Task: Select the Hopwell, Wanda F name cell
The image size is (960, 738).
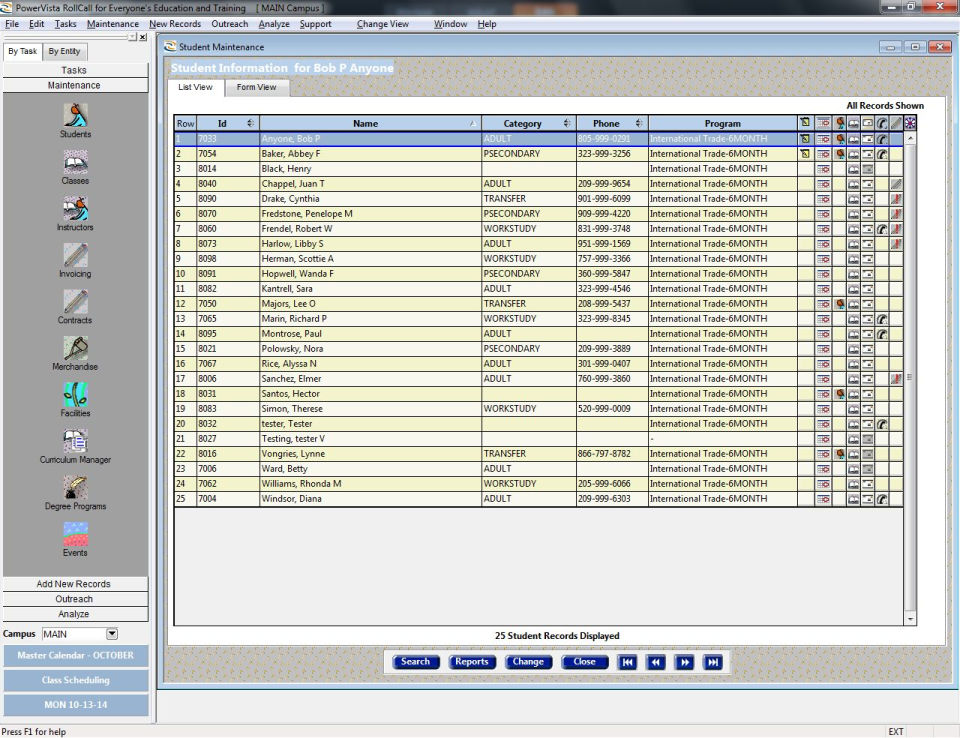Action: pyautogui.click(x=370, y=274)
